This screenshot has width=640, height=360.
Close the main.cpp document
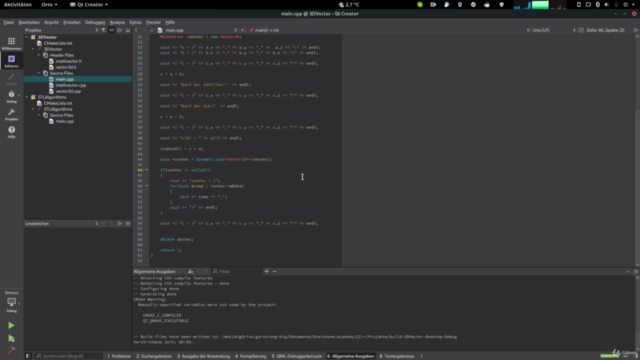click(x=242, y=30)
